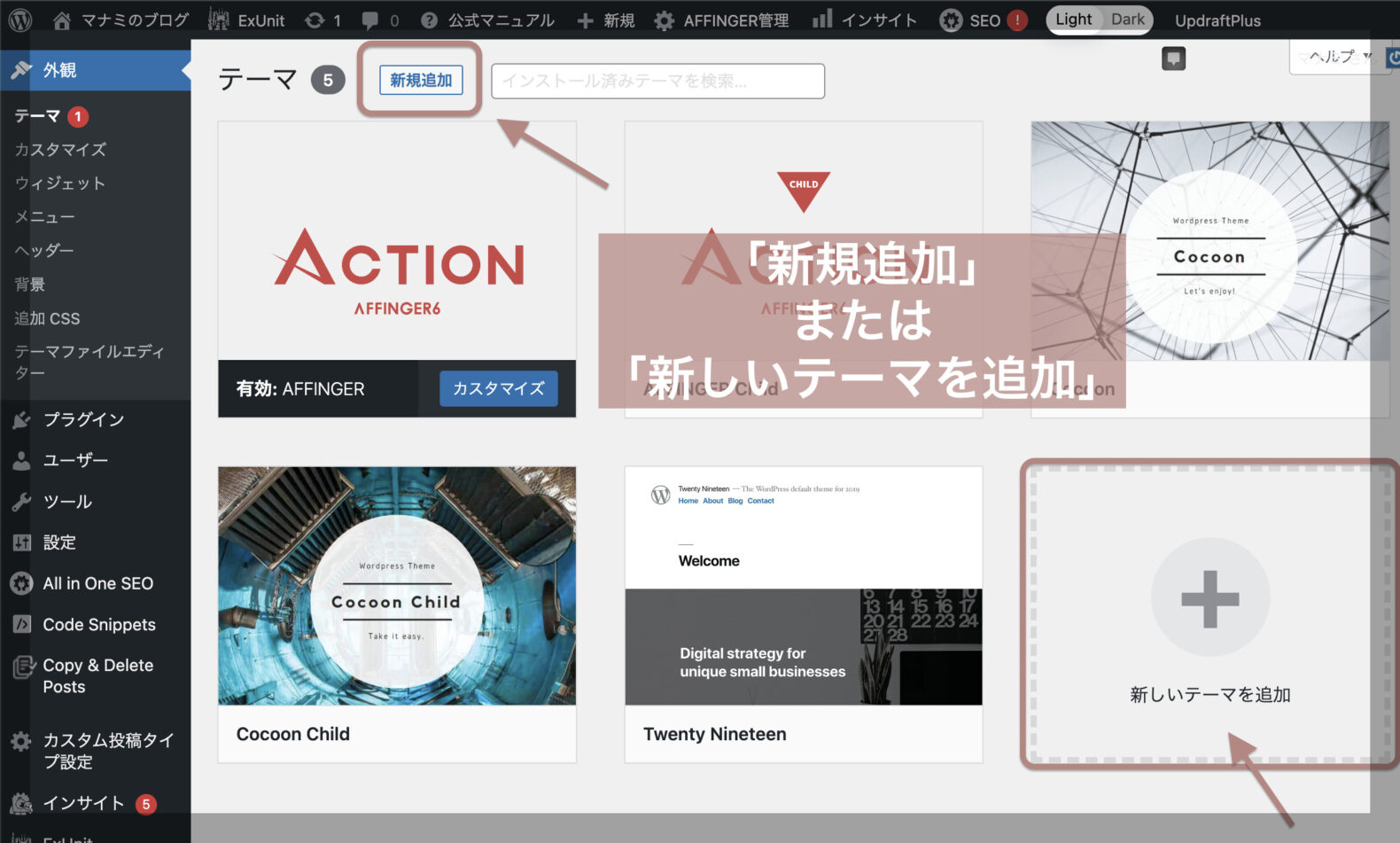The height and width of the screenshot is (843, 1400).
Task: Open the + 新規 menu
Action: (606, 20)
